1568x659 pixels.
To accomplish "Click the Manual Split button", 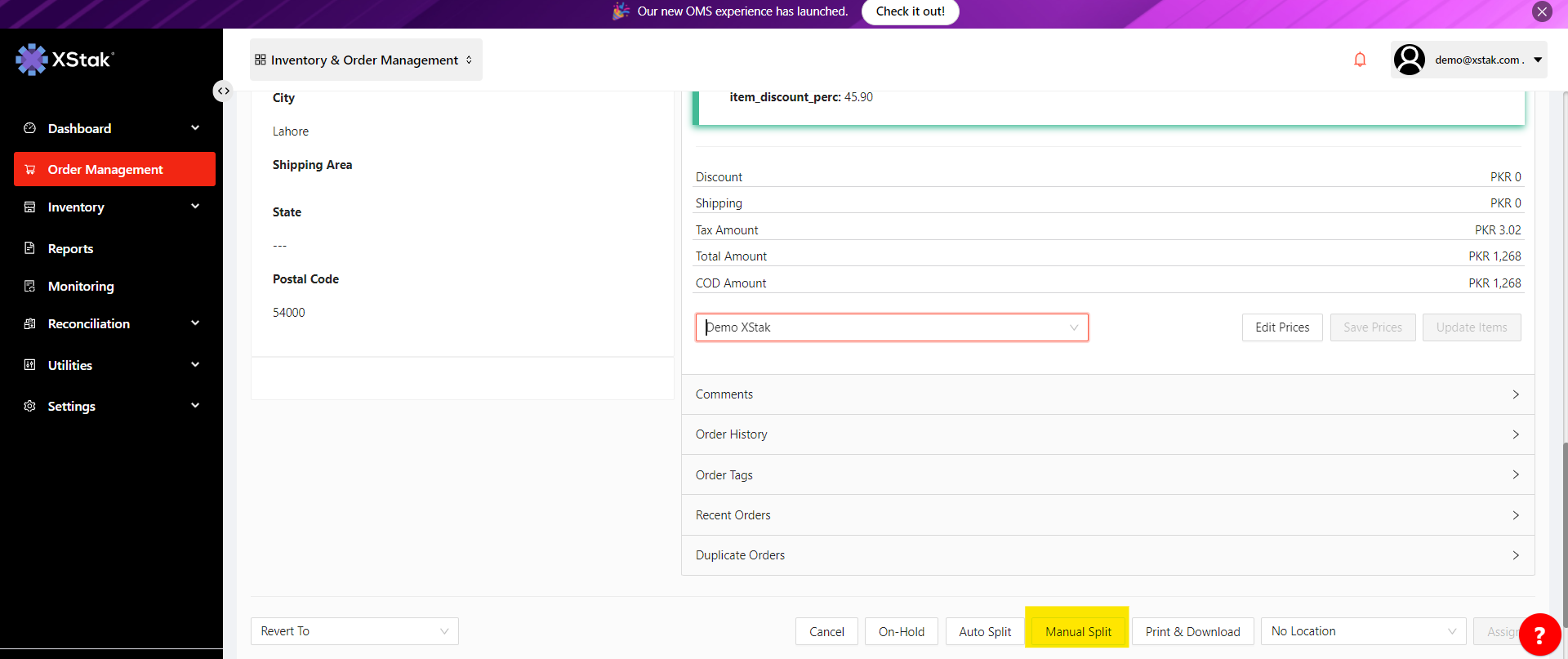I will click(1078, 631).
